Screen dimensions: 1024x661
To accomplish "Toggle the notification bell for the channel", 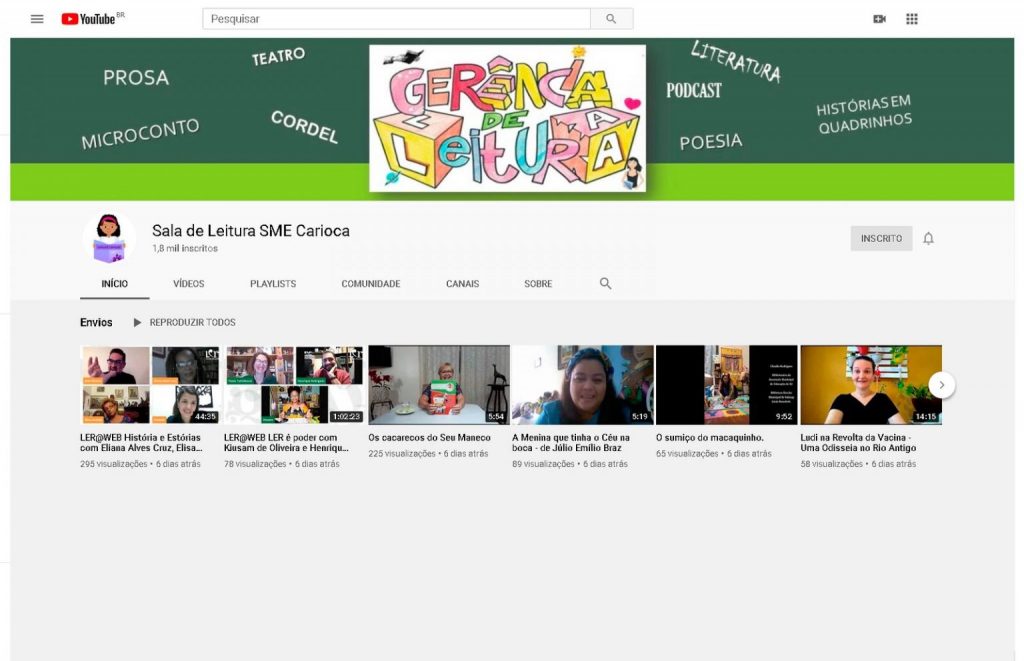I will (928, 238).
